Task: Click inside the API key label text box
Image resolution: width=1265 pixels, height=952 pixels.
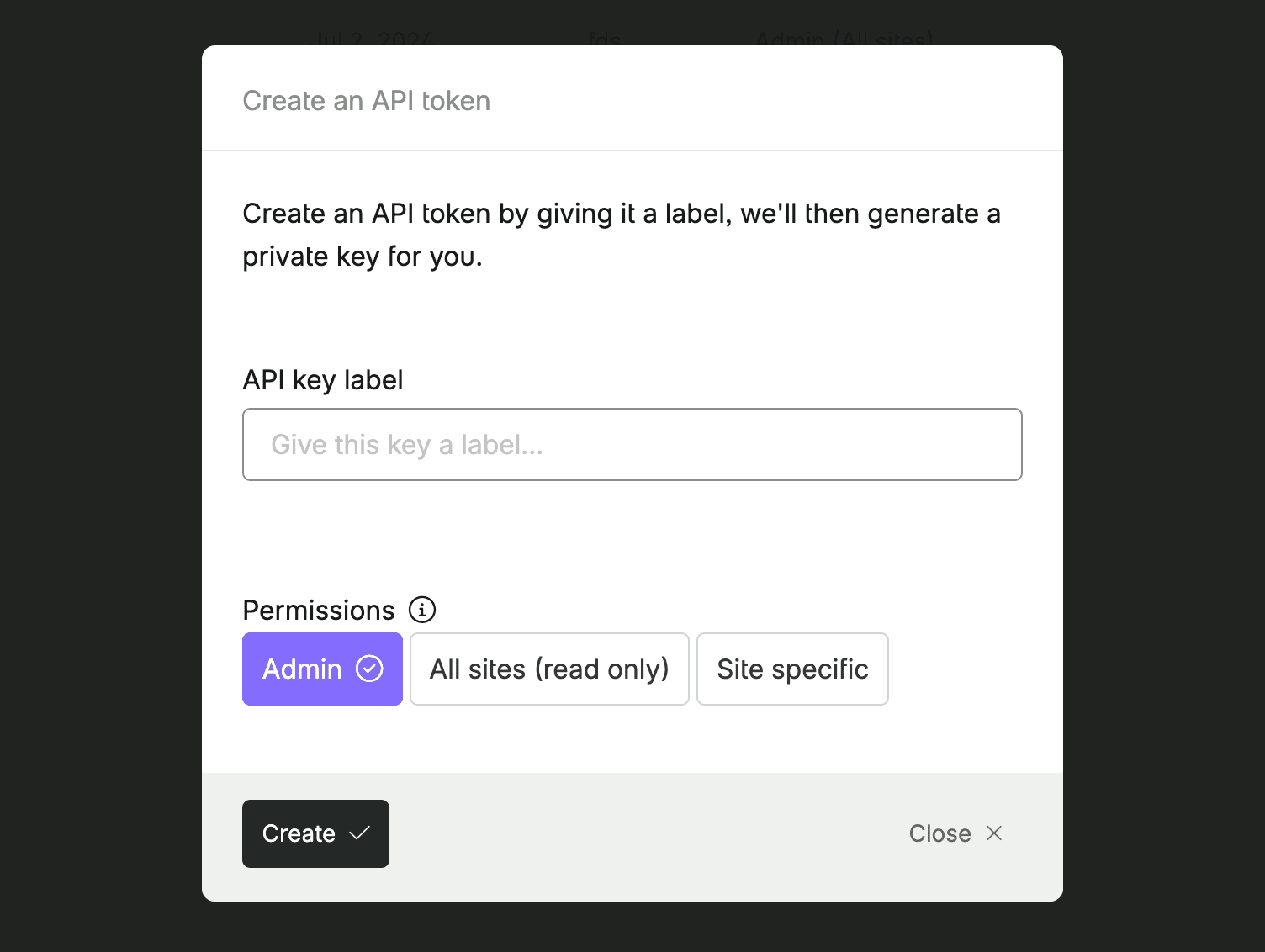Action: 632,444
